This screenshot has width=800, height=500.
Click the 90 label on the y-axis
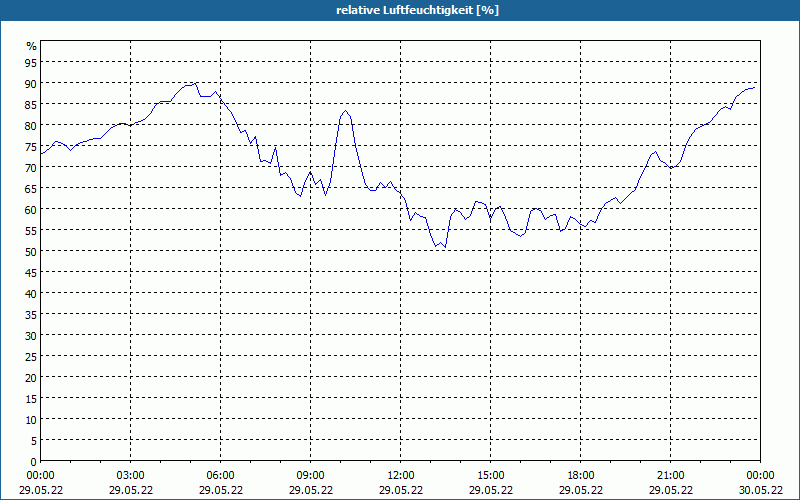coord(31,83)
